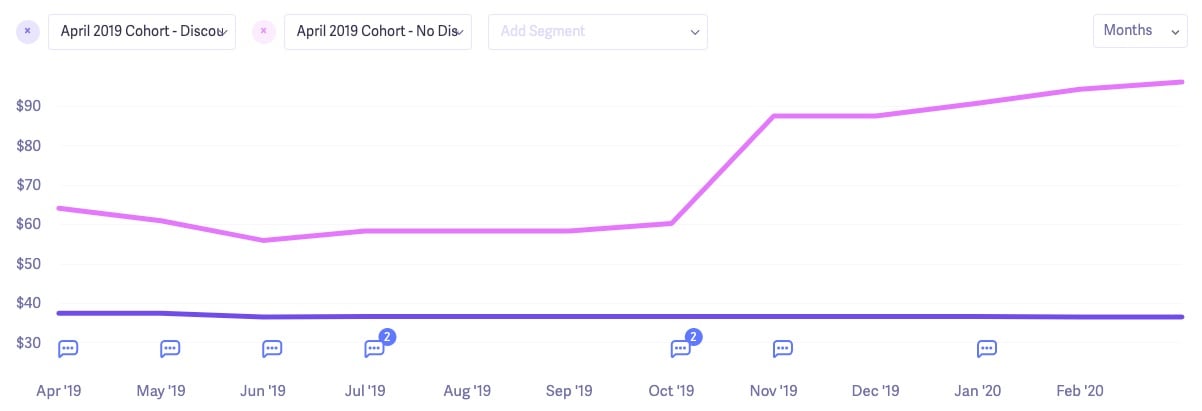Open the Jul '19 annotations with badge 2
The width and height of the screenshot is (1202, 411).
(x=376, y=347)
